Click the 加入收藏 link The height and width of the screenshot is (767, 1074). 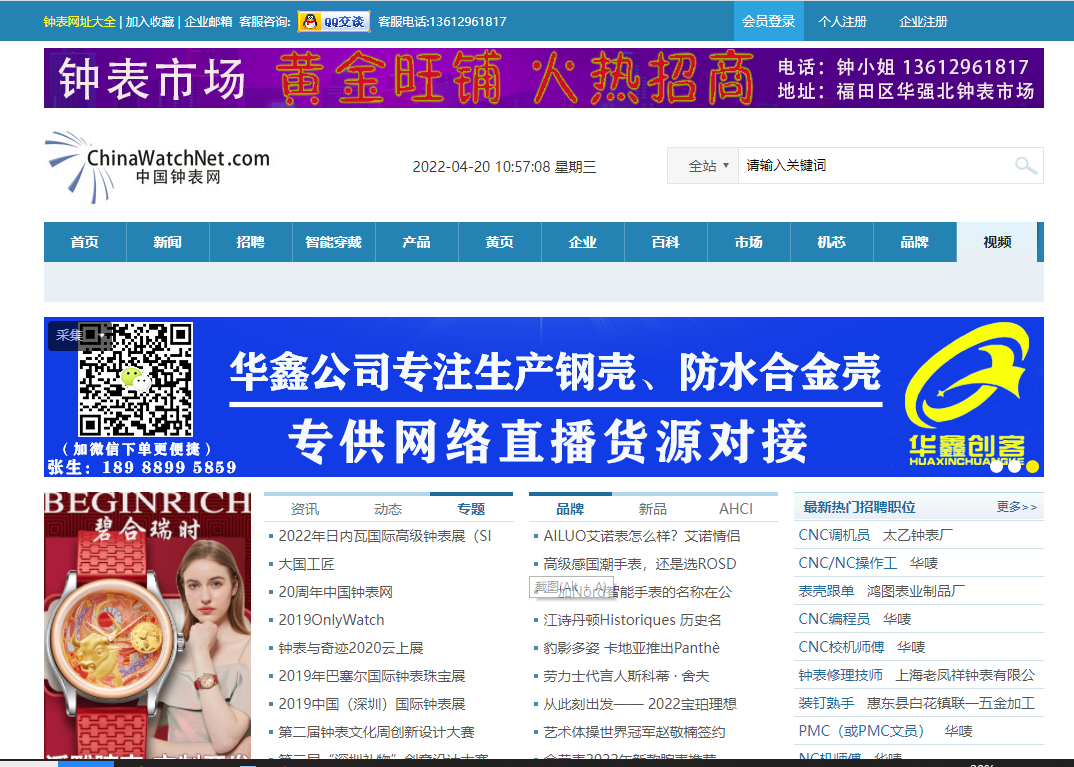pyautogui.click(x=150, y=21)
